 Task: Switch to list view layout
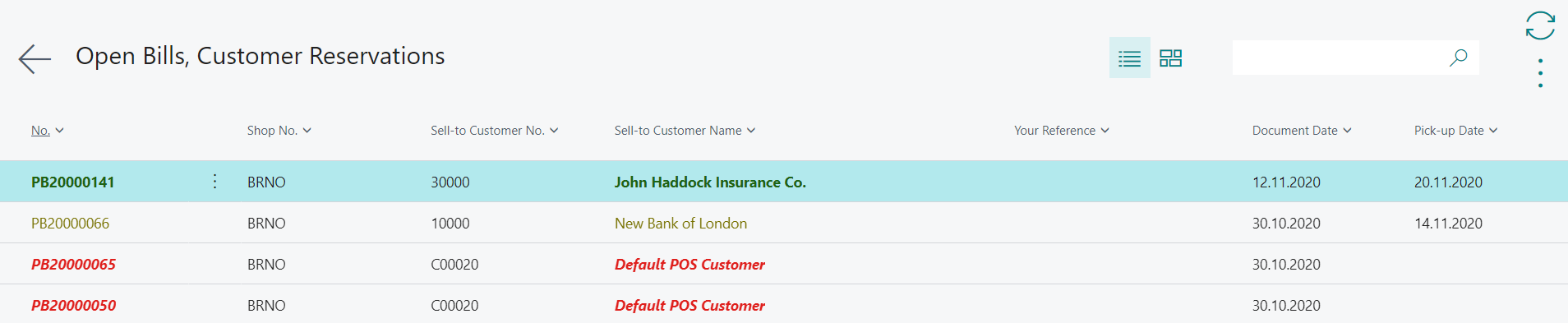[1129, 58]
